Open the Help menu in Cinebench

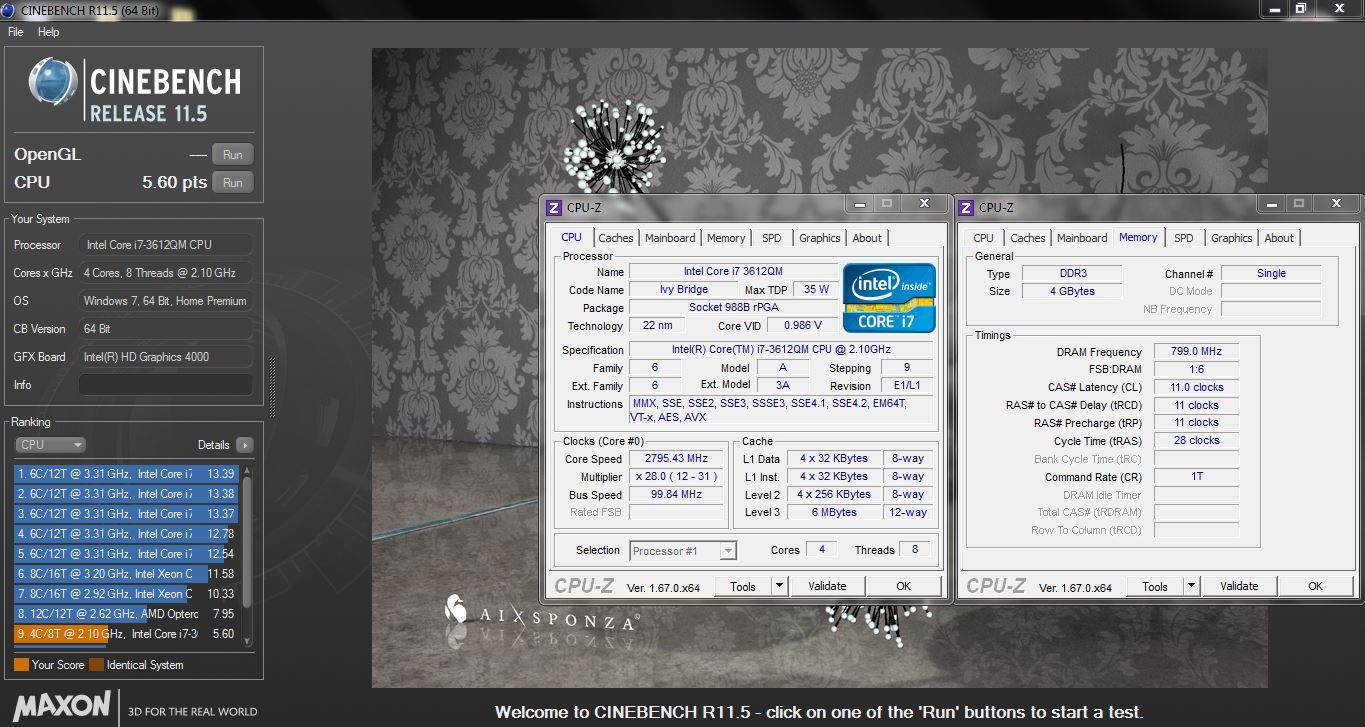49,32
